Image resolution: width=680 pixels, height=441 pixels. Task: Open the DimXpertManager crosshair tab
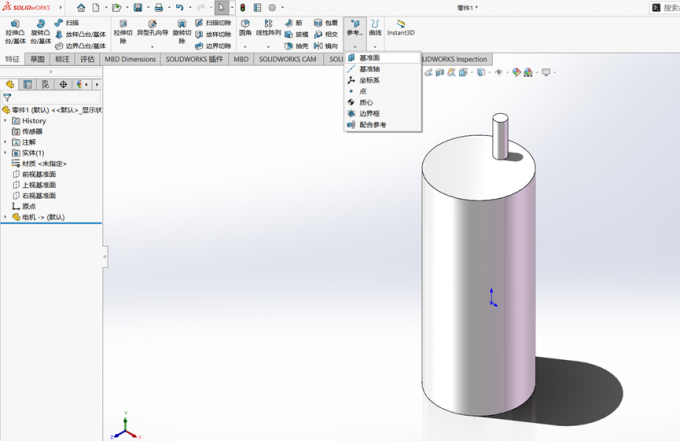63,85
